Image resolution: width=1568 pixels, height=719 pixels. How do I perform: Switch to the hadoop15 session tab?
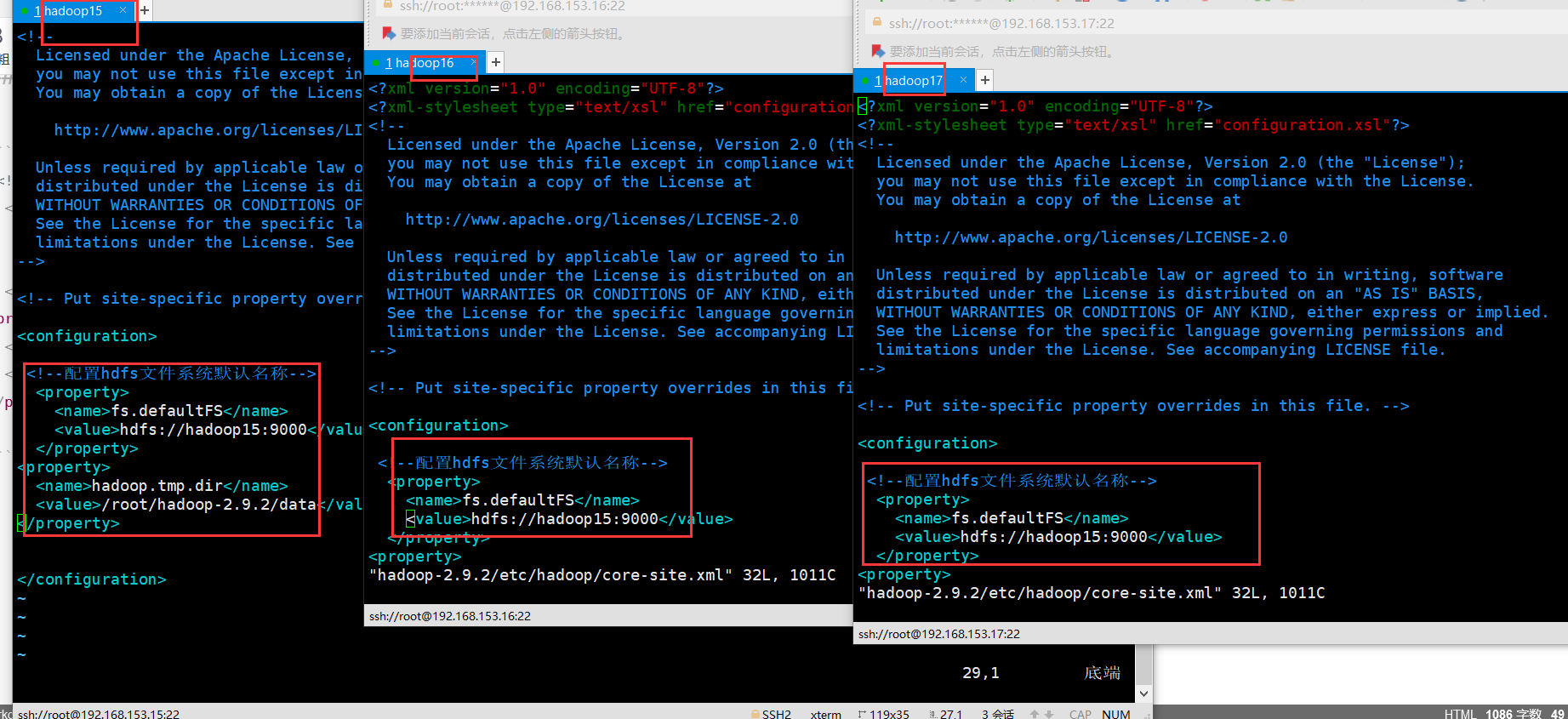[x=75, y=10]
